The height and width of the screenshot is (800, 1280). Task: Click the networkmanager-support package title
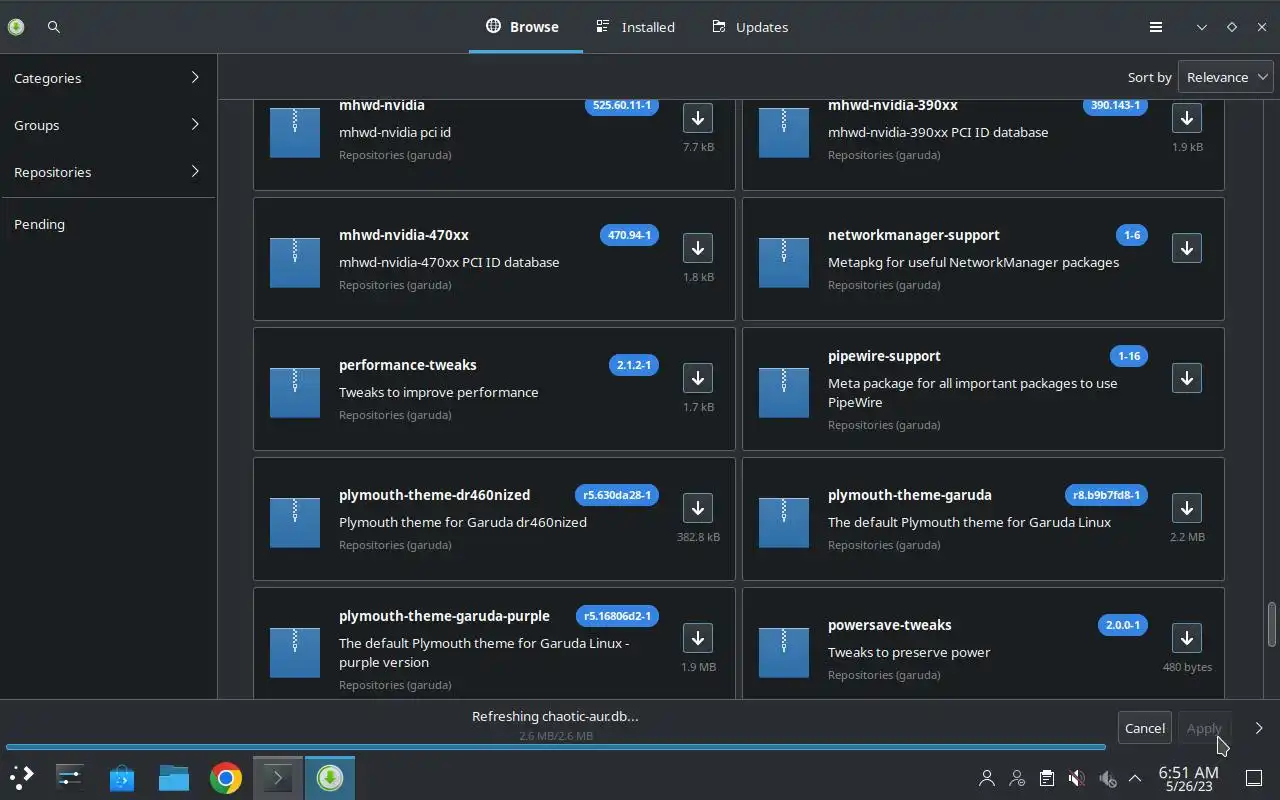tap(914, 235)
